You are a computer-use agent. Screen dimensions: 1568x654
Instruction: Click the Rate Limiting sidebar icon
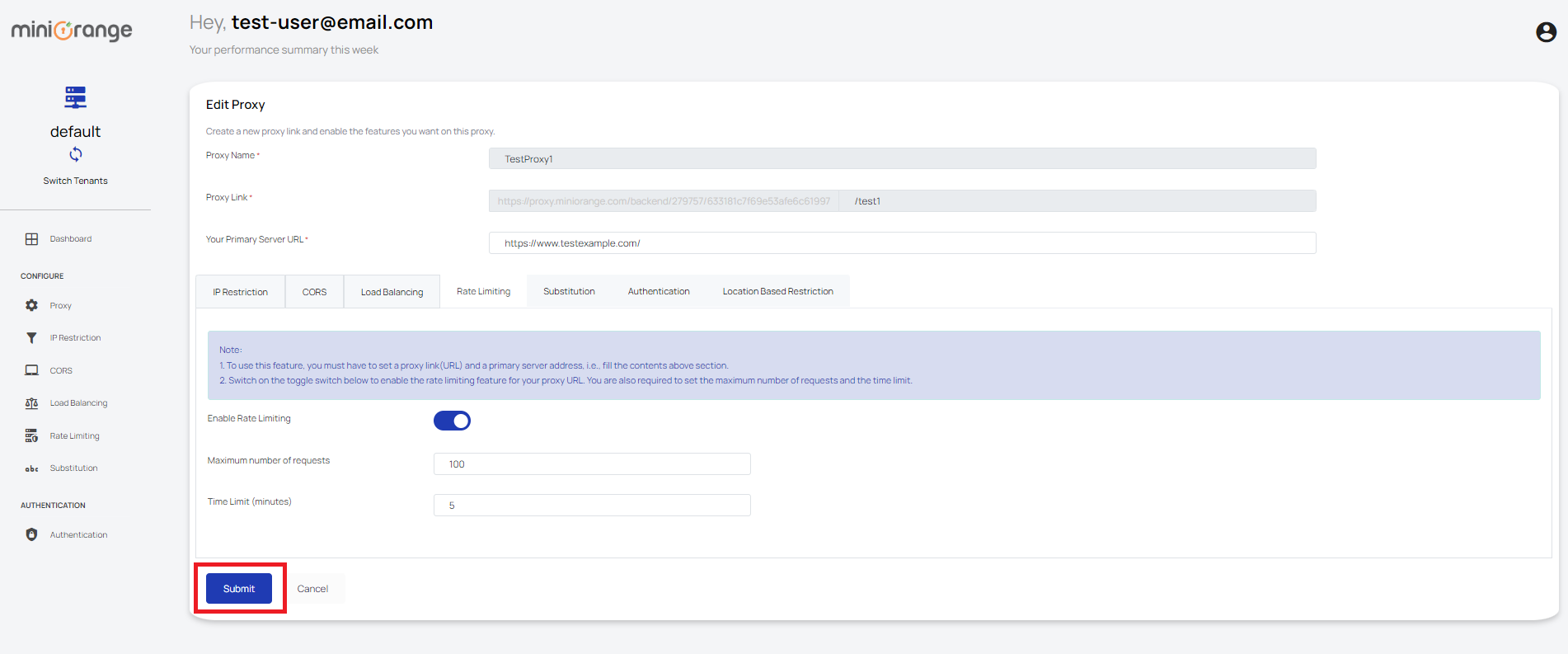pyautogui.click(x=31, y=435)
